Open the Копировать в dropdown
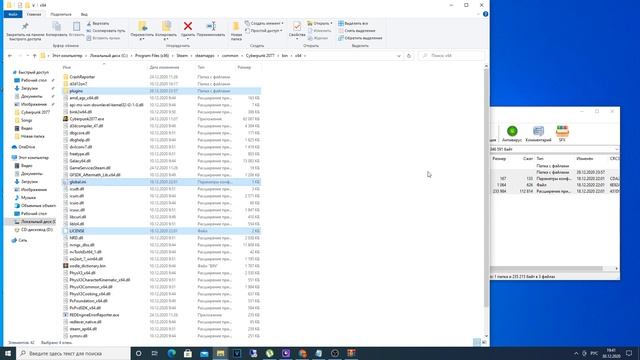The height and width of the screenshot is (360, 640). [166, 31]
